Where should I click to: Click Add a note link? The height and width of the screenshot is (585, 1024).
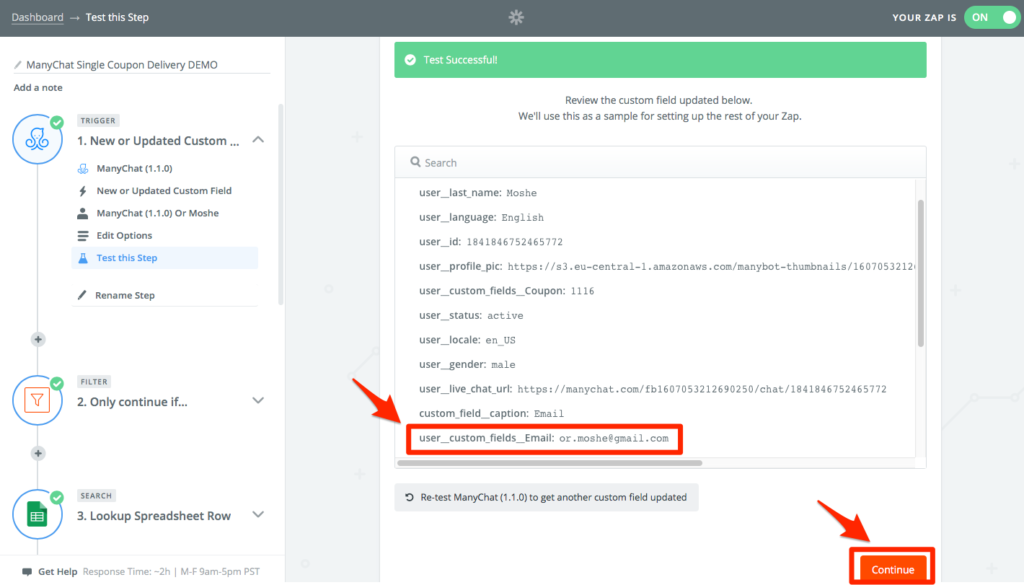point(38,87)
